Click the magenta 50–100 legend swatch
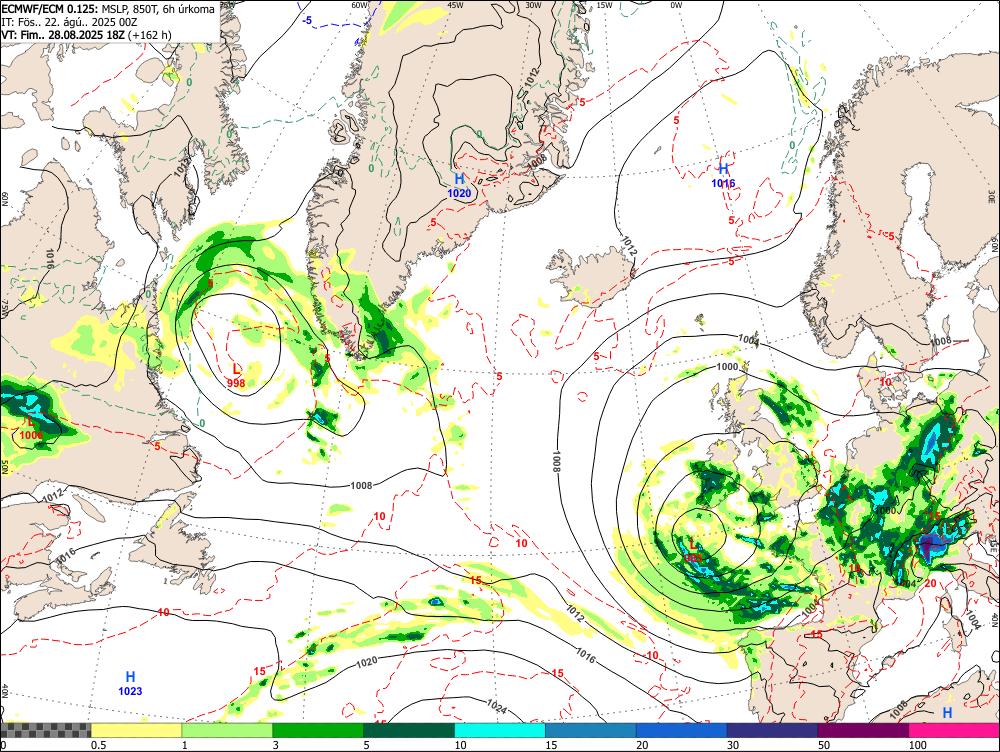 click(864, 730)
